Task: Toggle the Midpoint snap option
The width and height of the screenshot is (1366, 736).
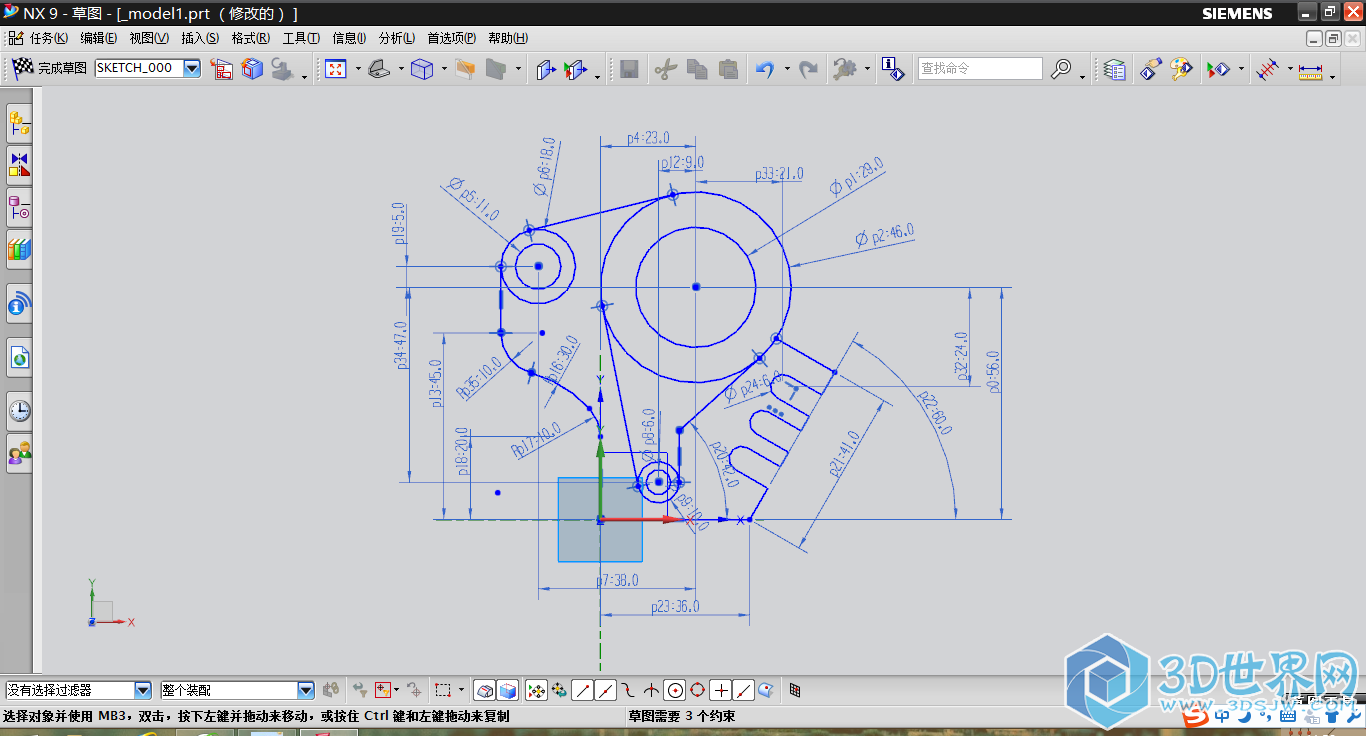Action: pyautogui.click(x=605, y=690)
